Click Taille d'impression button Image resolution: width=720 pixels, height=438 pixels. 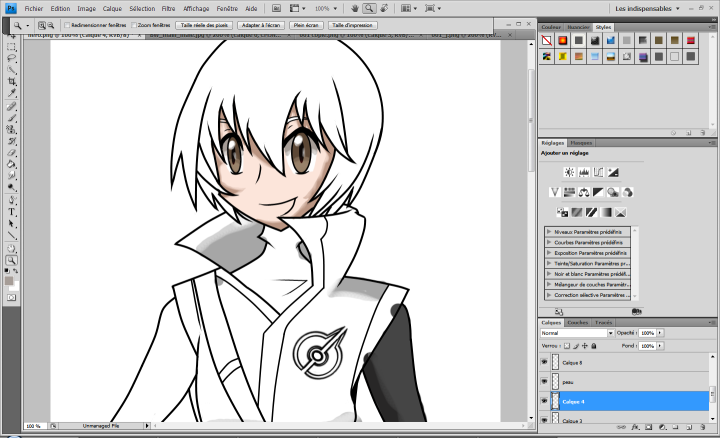[352, 25]
